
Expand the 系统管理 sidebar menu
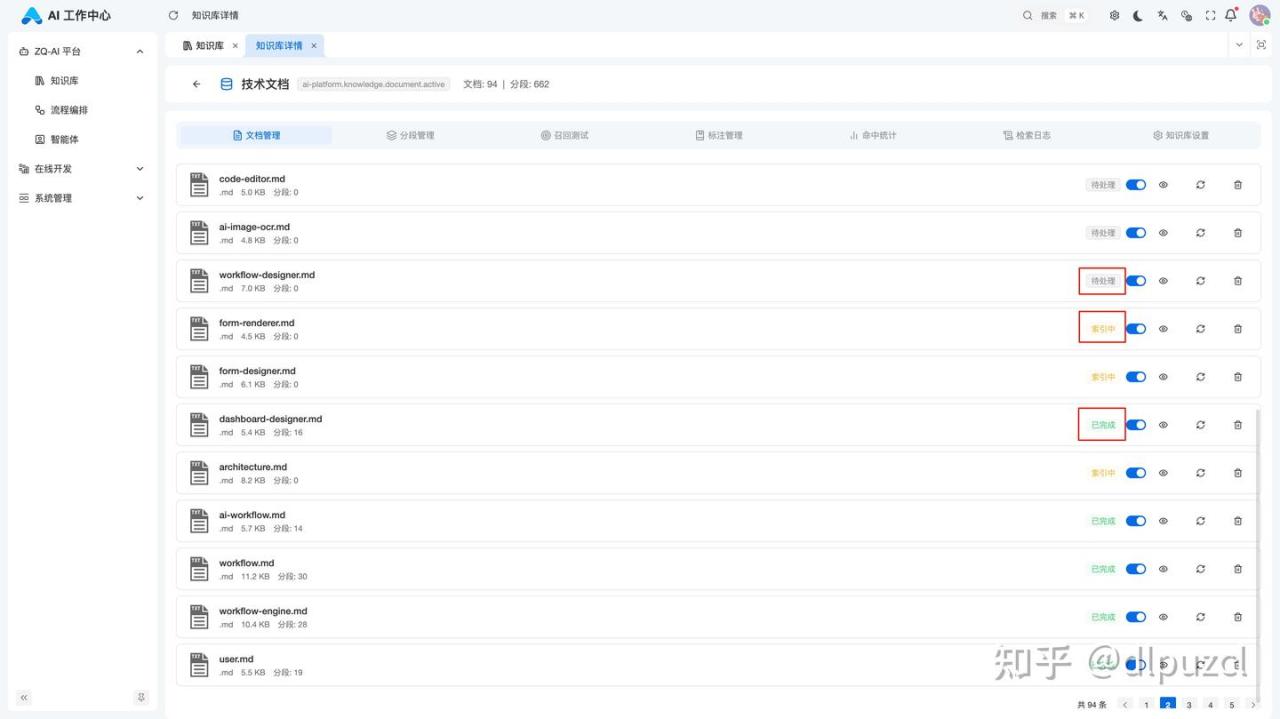pos(139,198)
